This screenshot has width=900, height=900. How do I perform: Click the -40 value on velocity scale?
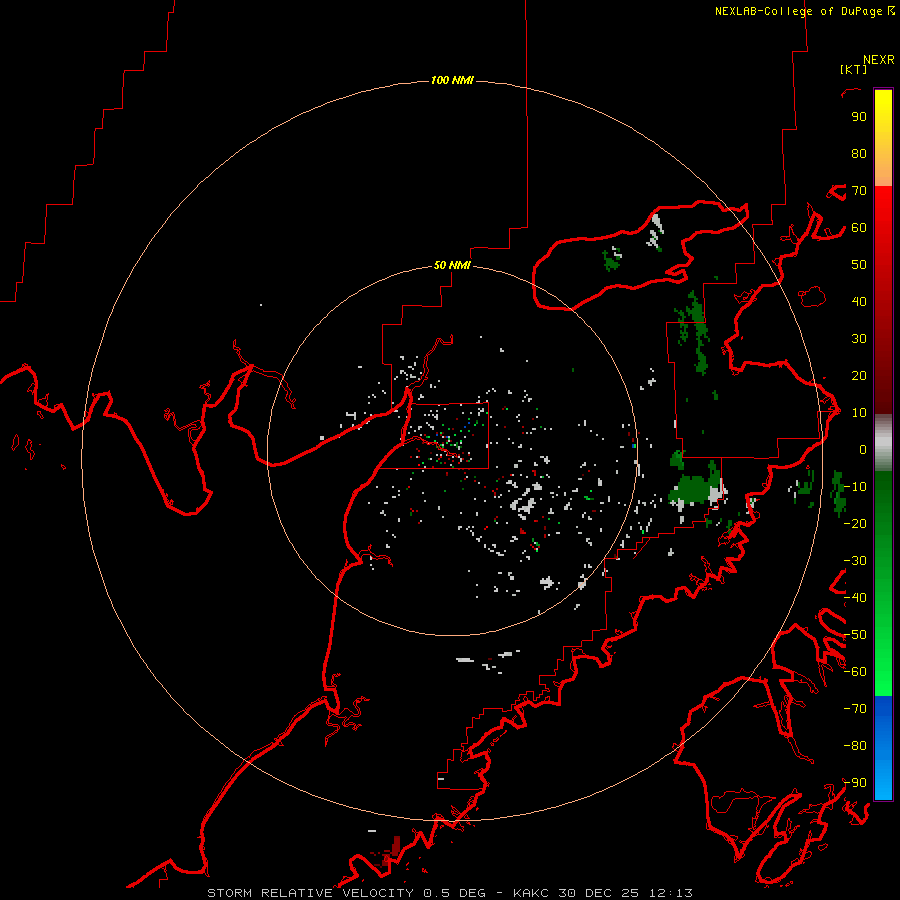coord(855,598)
